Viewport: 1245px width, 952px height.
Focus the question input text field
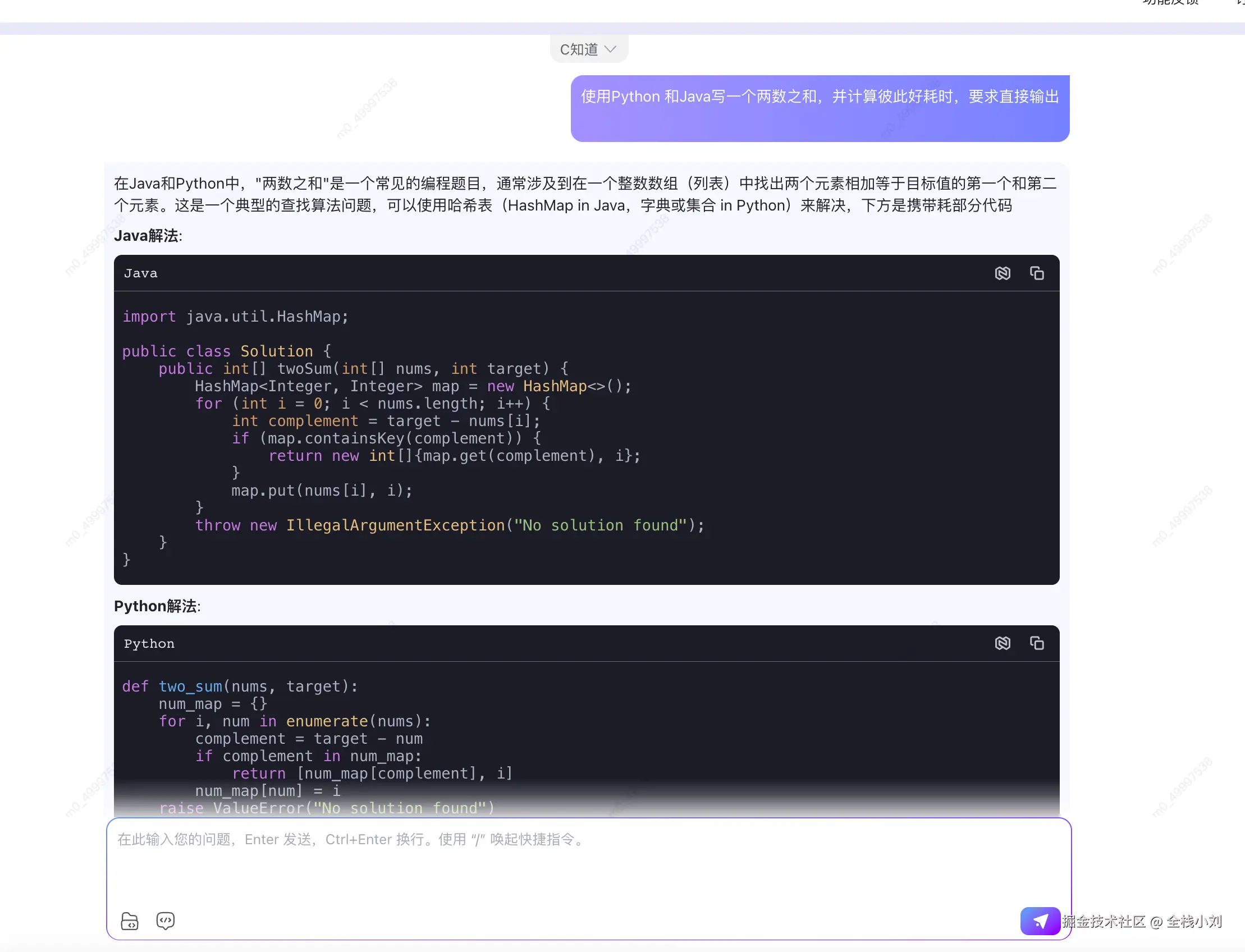tap(567, 861)
